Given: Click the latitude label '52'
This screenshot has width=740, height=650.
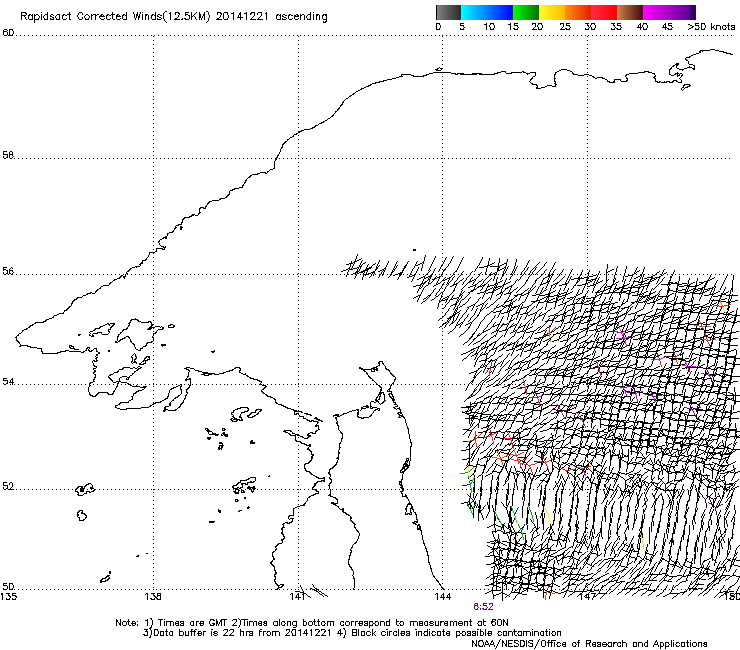Looking at the screenshot, I should (x=8, y=486).
